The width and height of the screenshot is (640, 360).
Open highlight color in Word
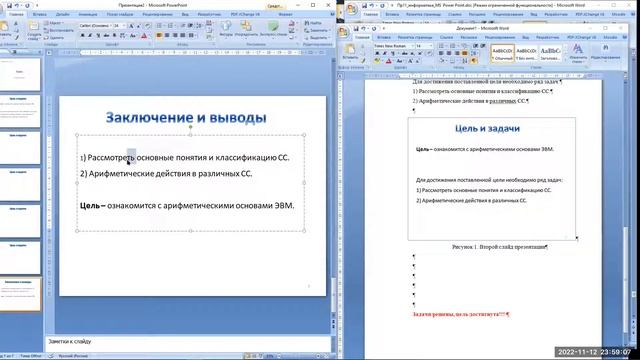pyautogui.click(x=378, y=61)
